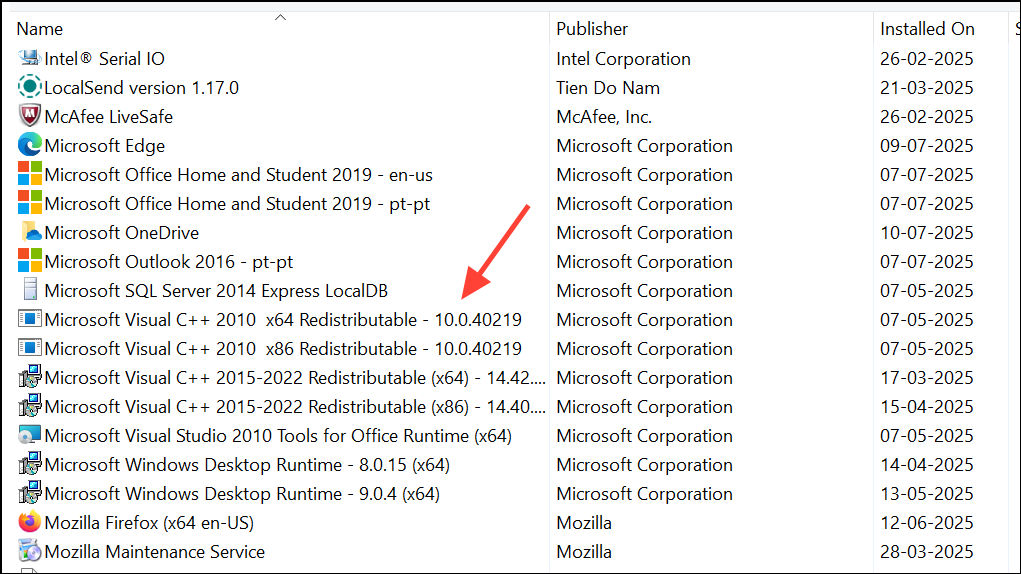Click installer icon of Visual C++ 2015-2022 (x64)
Image resolution: width=1021 pixels, height=574 pixels.
pyautogui.click(x=29, y=377)
